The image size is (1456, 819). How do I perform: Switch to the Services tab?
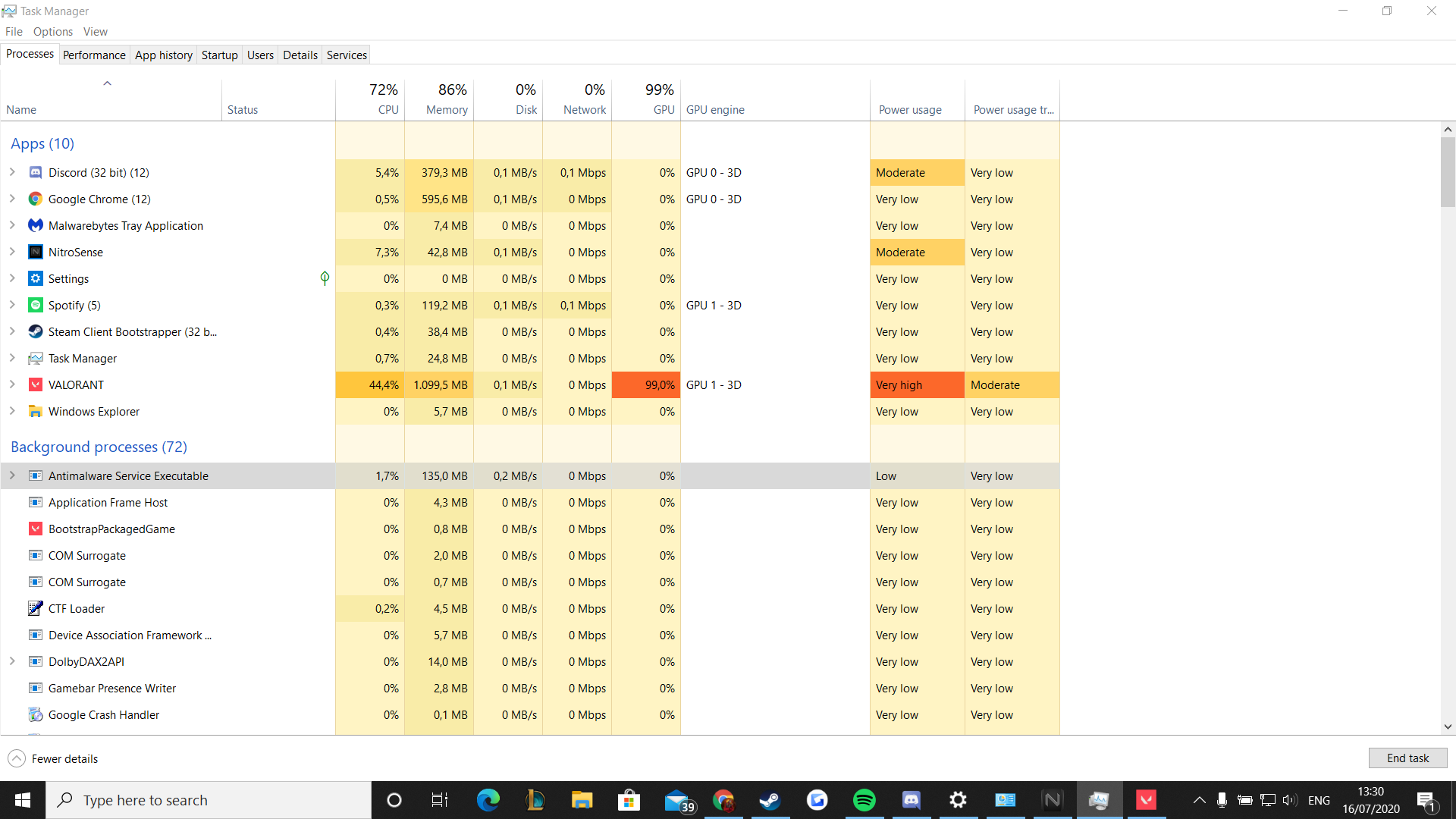[347, 55]
